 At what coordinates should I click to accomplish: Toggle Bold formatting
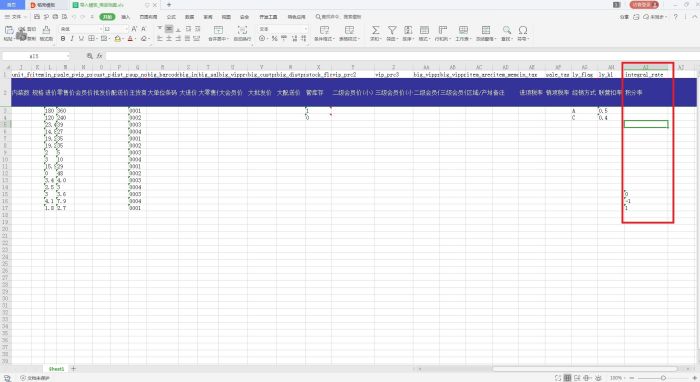[63, 39]
